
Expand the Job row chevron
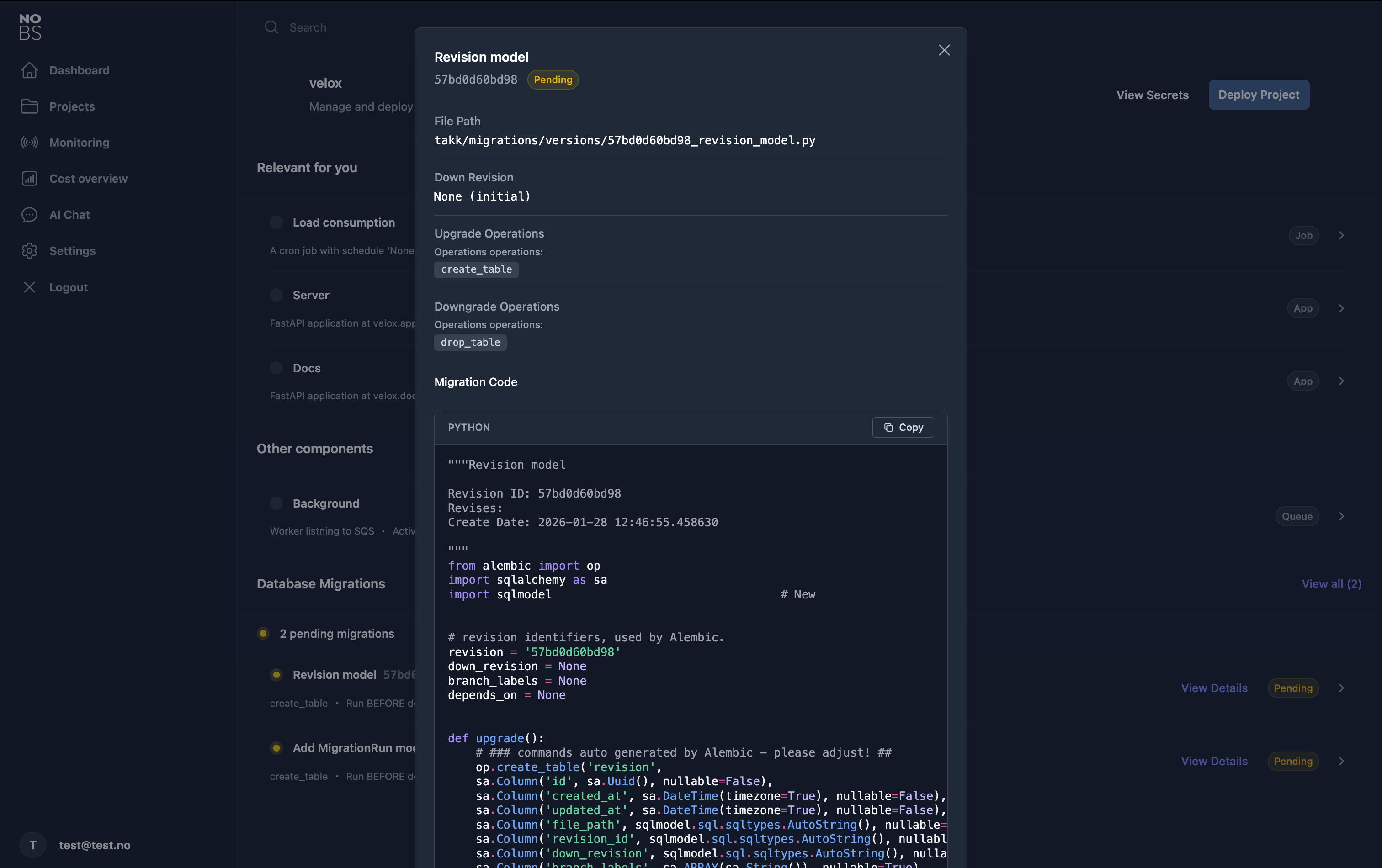point(1341,235)
